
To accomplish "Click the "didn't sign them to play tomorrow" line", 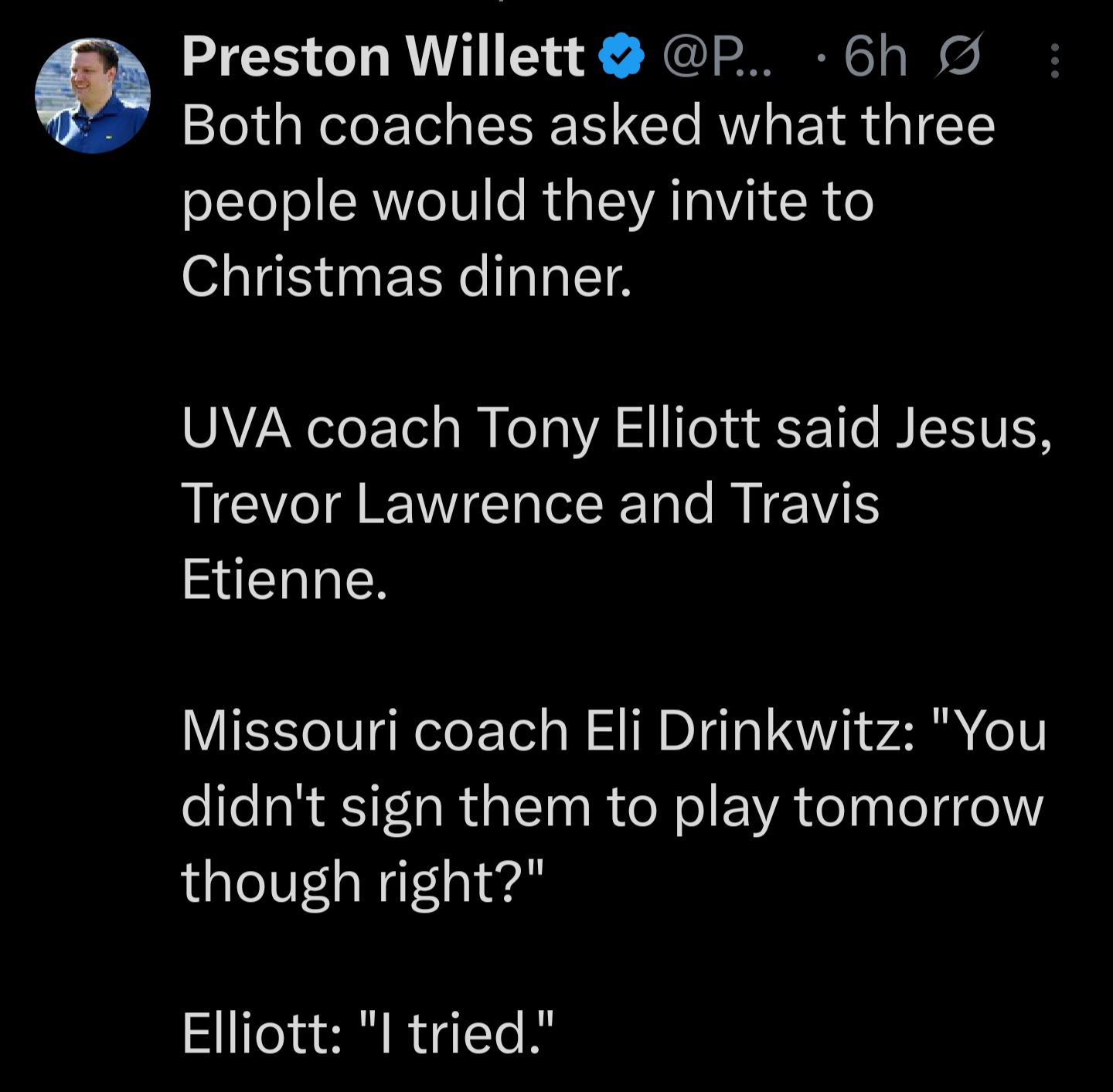I will point(612,807).
